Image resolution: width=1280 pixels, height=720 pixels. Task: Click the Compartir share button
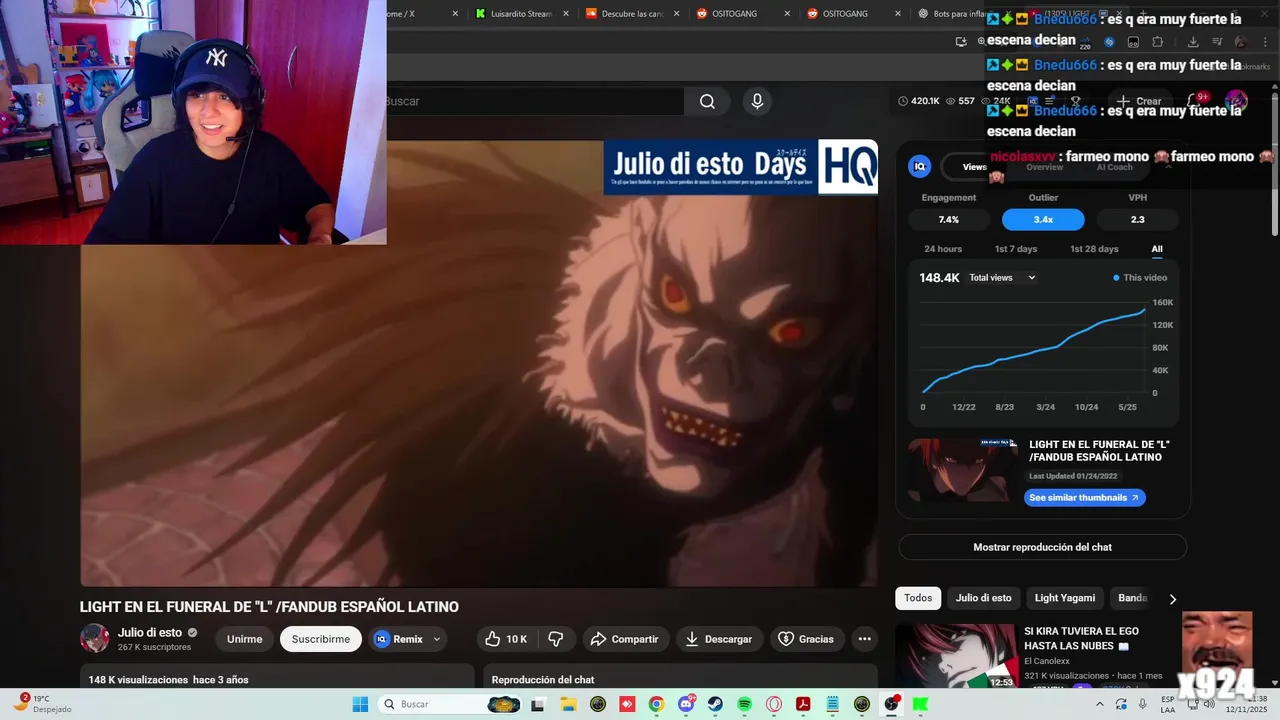click(x=624, y=639)
